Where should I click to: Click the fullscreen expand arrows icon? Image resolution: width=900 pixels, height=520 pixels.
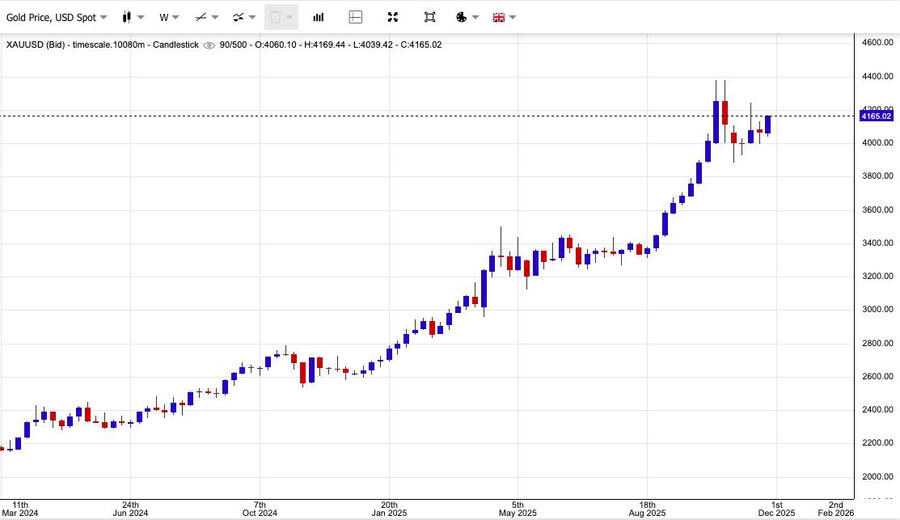pyautogui.click(x=393, y=17)
